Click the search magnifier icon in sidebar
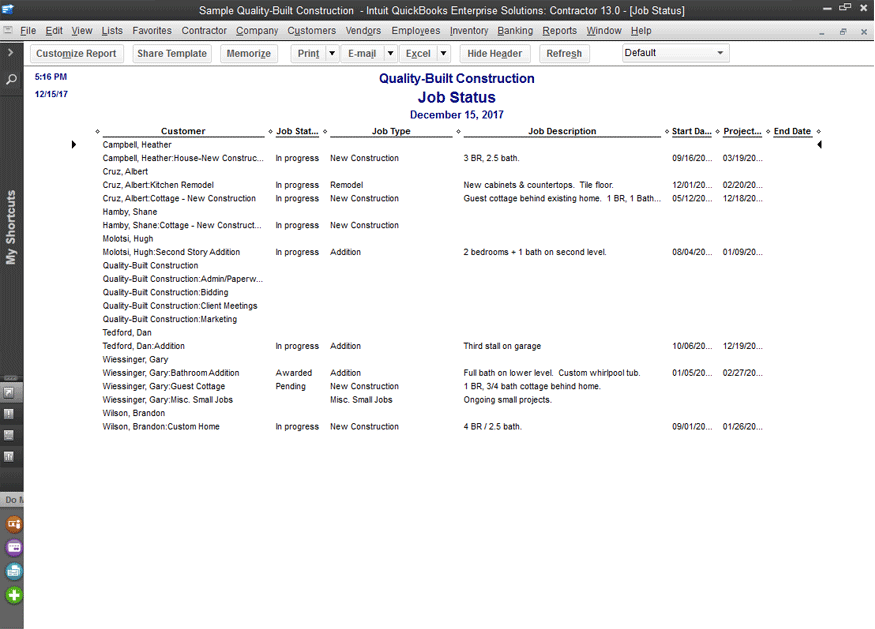Viewport: 875px width, 629px height. [11, 79]
